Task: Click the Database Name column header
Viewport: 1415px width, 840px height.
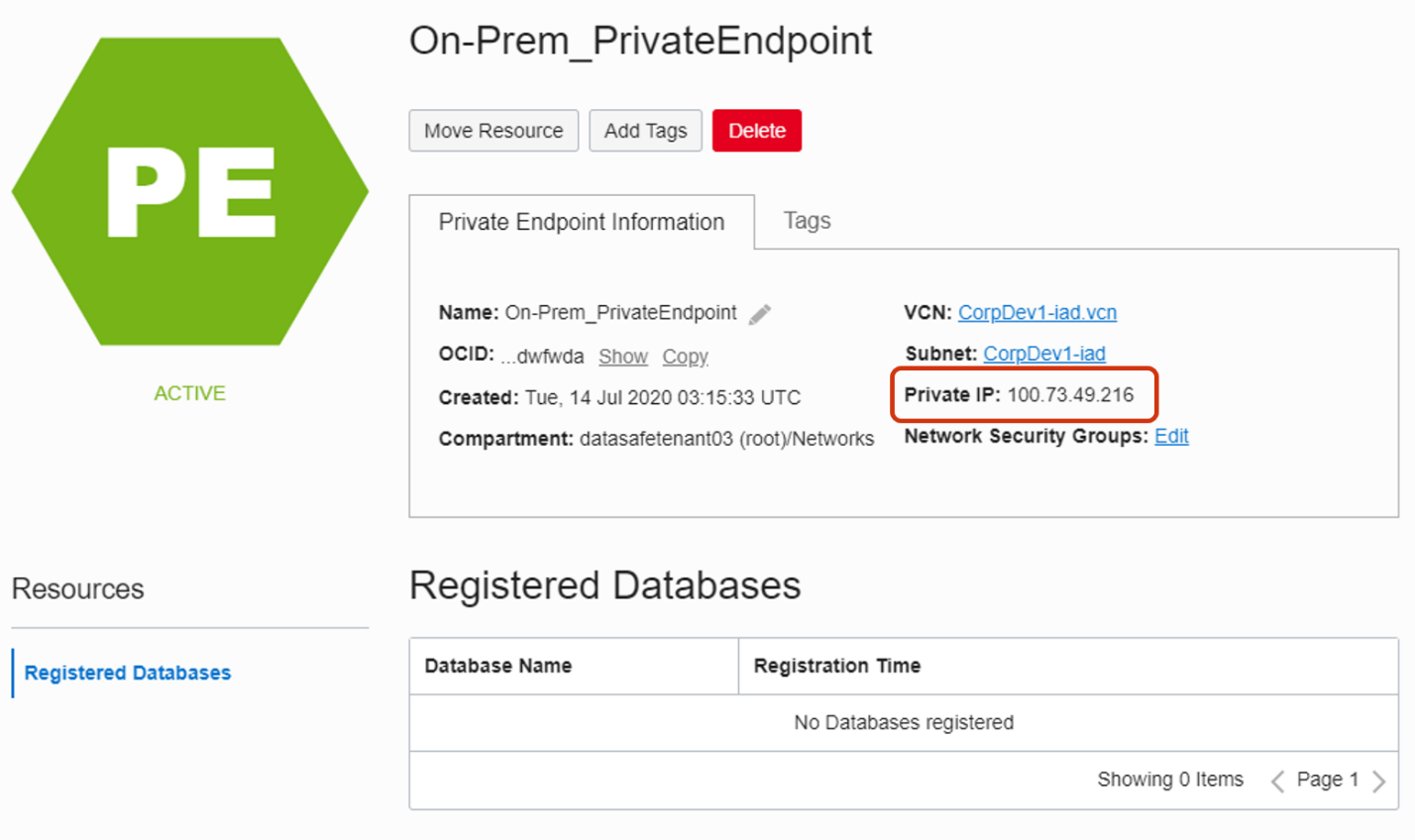Action: click(497, 666)
